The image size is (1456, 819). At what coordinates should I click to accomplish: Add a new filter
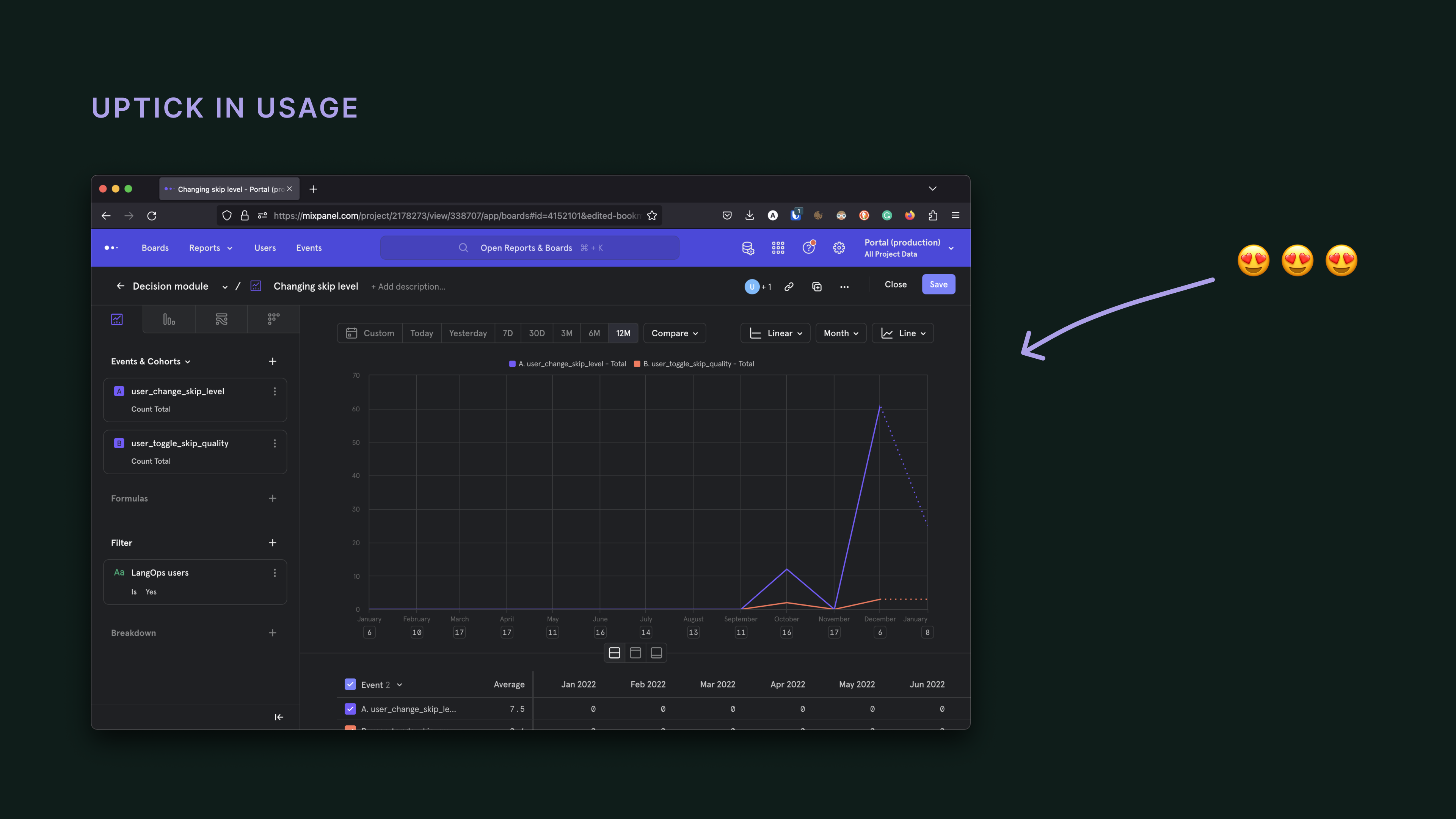click(273, 543)
